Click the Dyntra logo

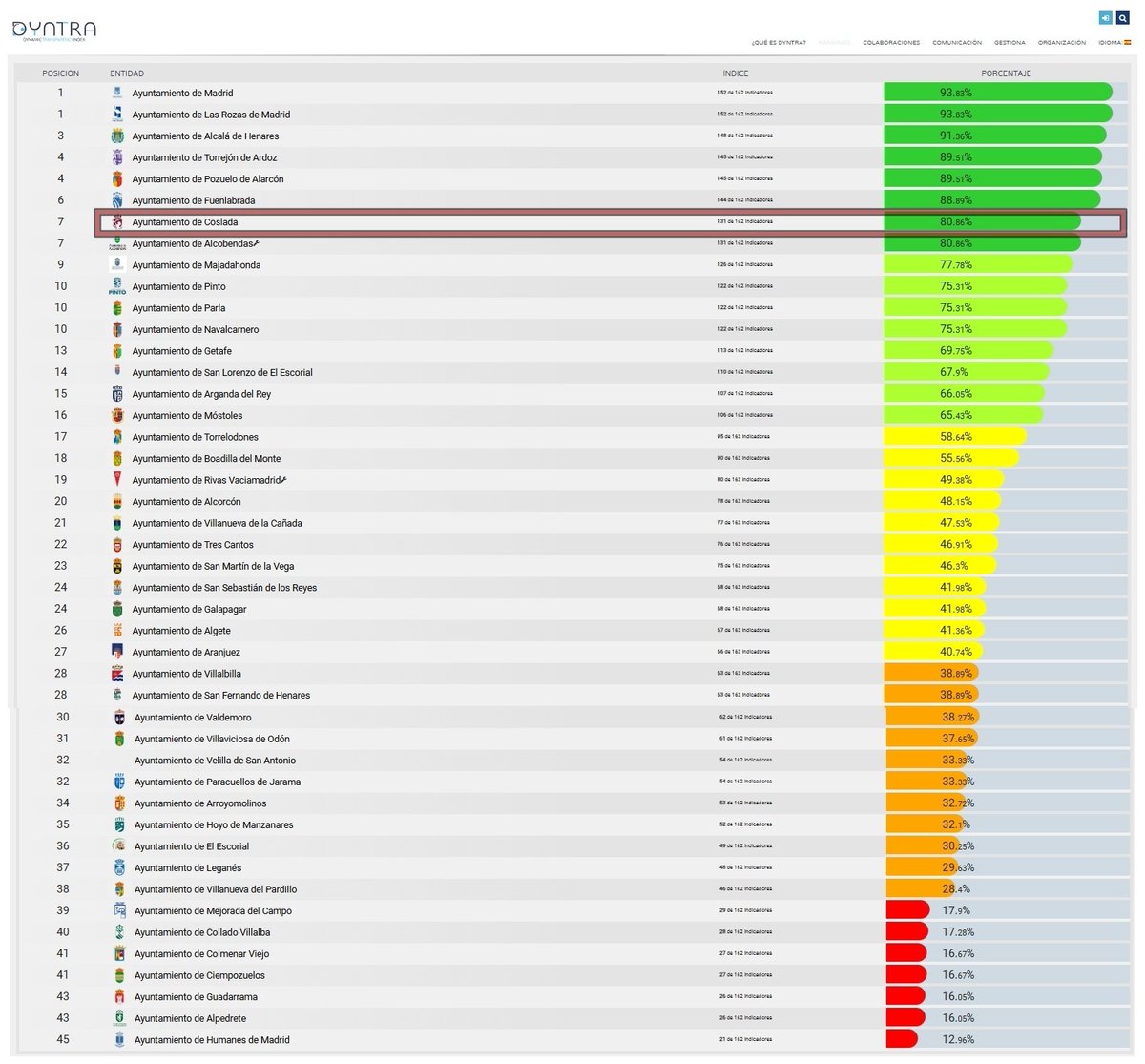point(53,31)
